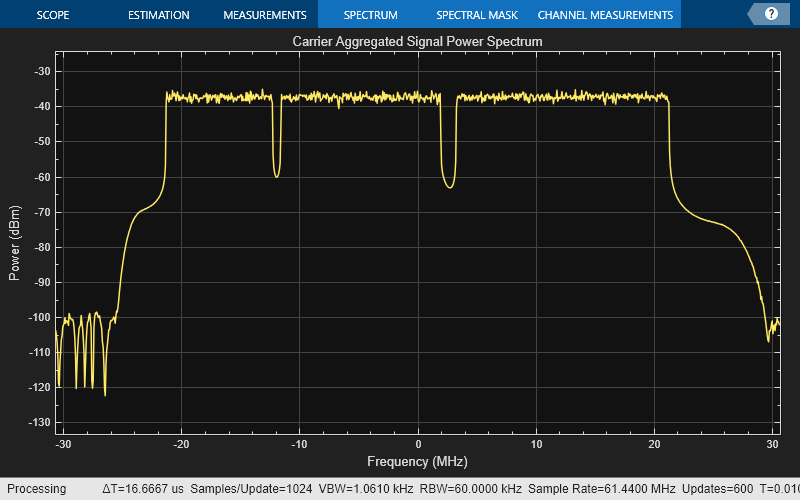800x500 pixels.
Task: Select the MEASUREMENTS tab
Action: (x=265, y=15)
